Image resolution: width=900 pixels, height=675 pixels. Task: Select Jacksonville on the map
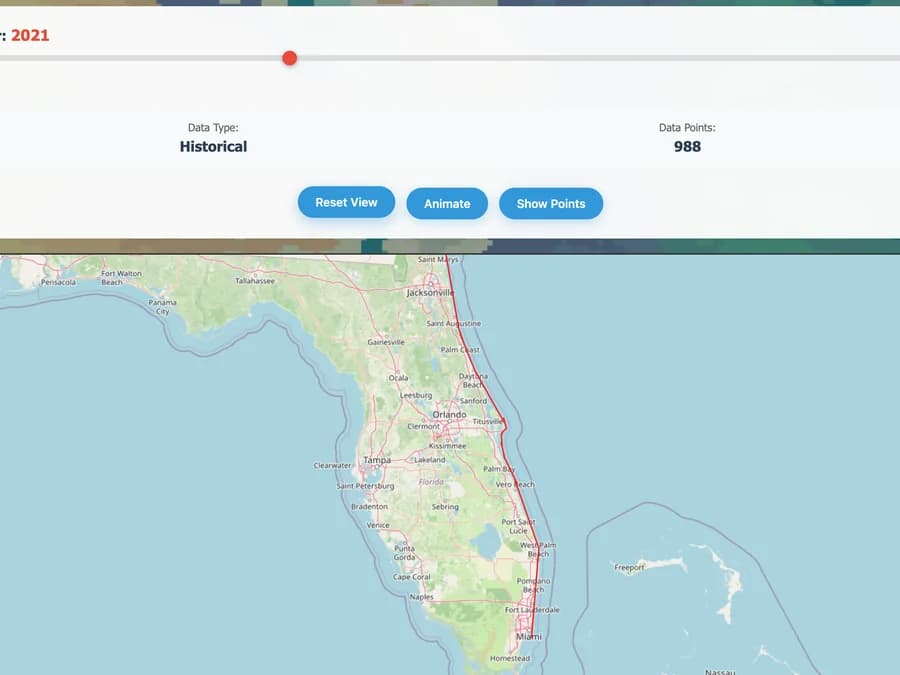tap(431, 295)
